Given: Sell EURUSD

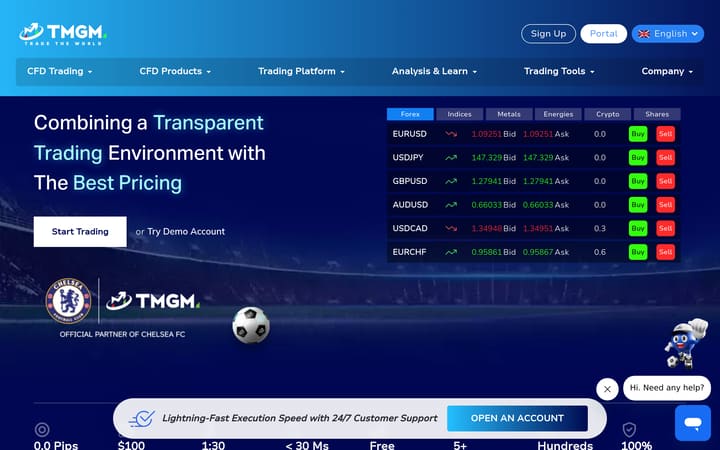Looking at the screenshot, I should pos(665,134).
